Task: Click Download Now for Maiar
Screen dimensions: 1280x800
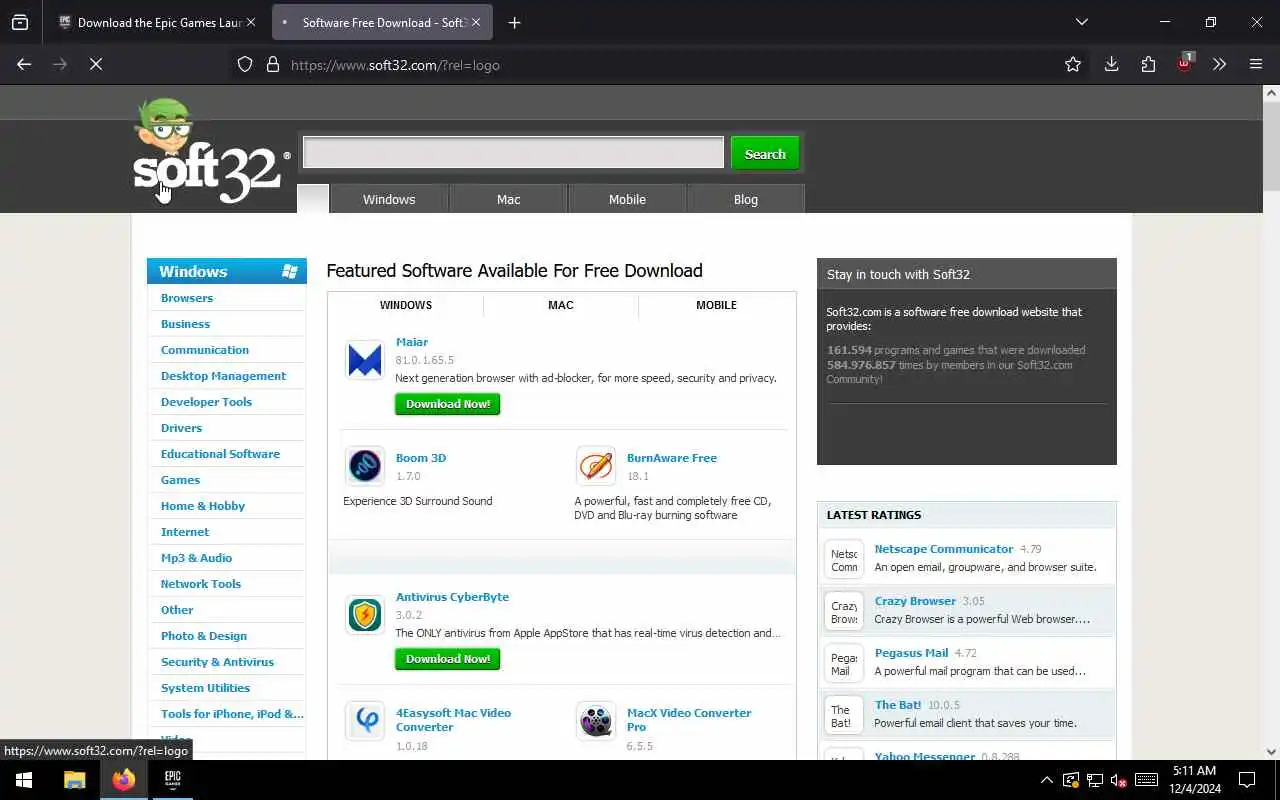Action: tap(447, 404)
